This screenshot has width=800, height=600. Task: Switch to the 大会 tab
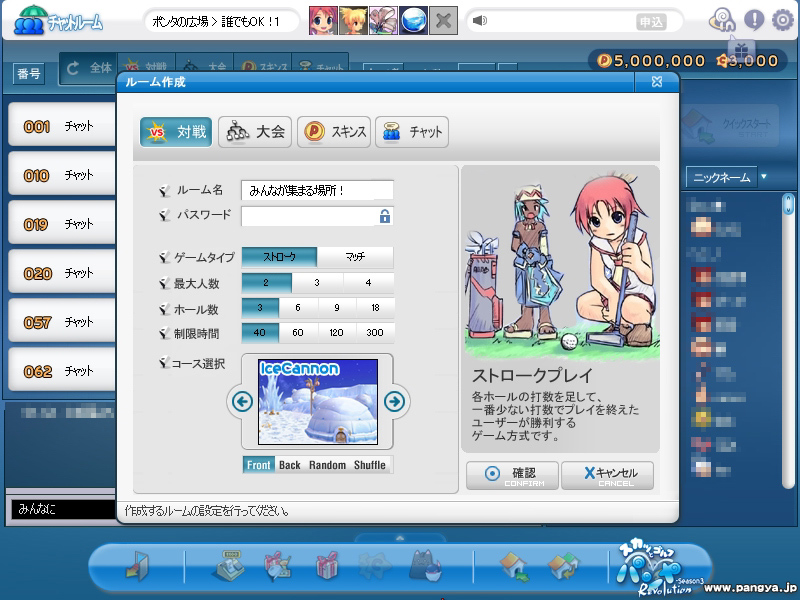click(x=254, y=132)
